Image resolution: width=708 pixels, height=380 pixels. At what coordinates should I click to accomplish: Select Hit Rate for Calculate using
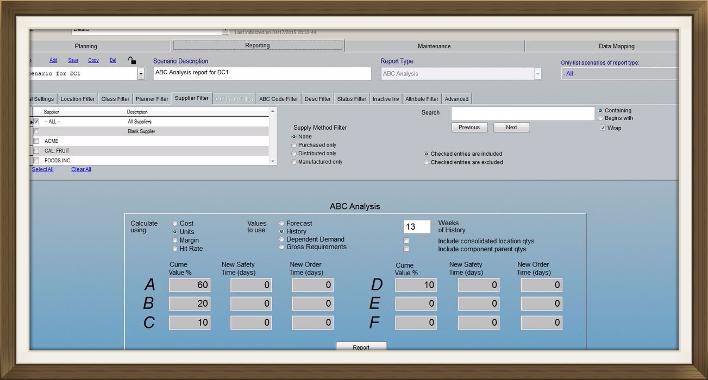click(175, 249)
